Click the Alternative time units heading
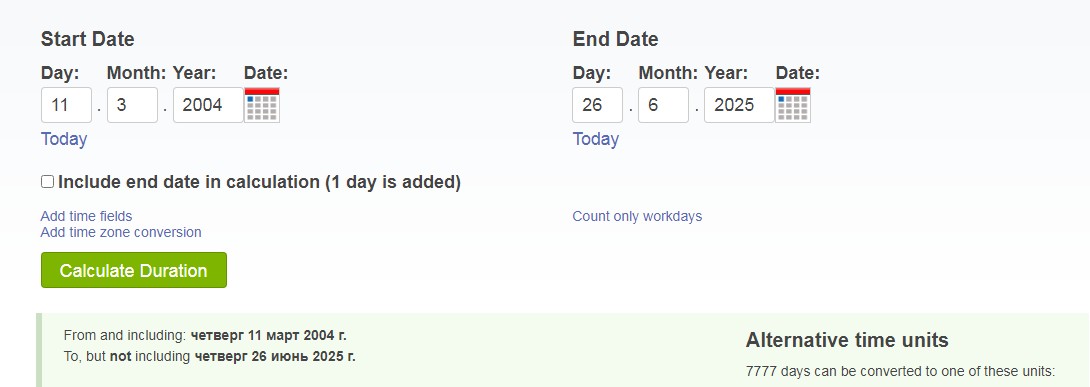The image size is (1090, 387). click(847, 340)
